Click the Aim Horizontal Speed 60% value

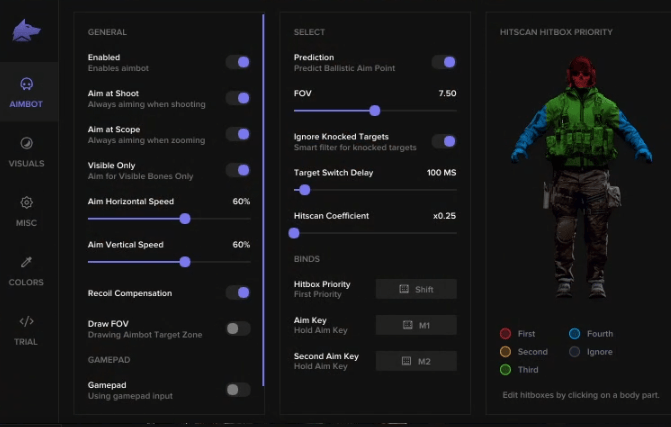click(x=241, y=202)
